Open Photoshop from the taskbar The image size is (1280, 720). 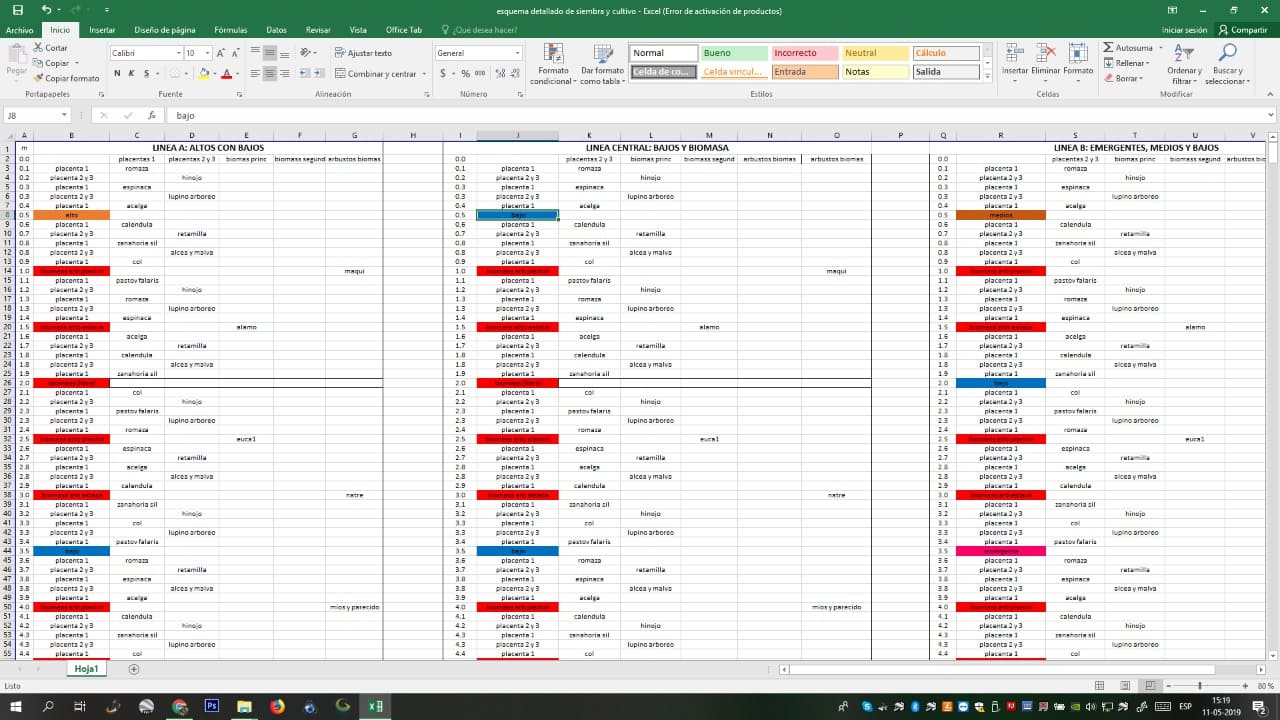coord(212,706)
